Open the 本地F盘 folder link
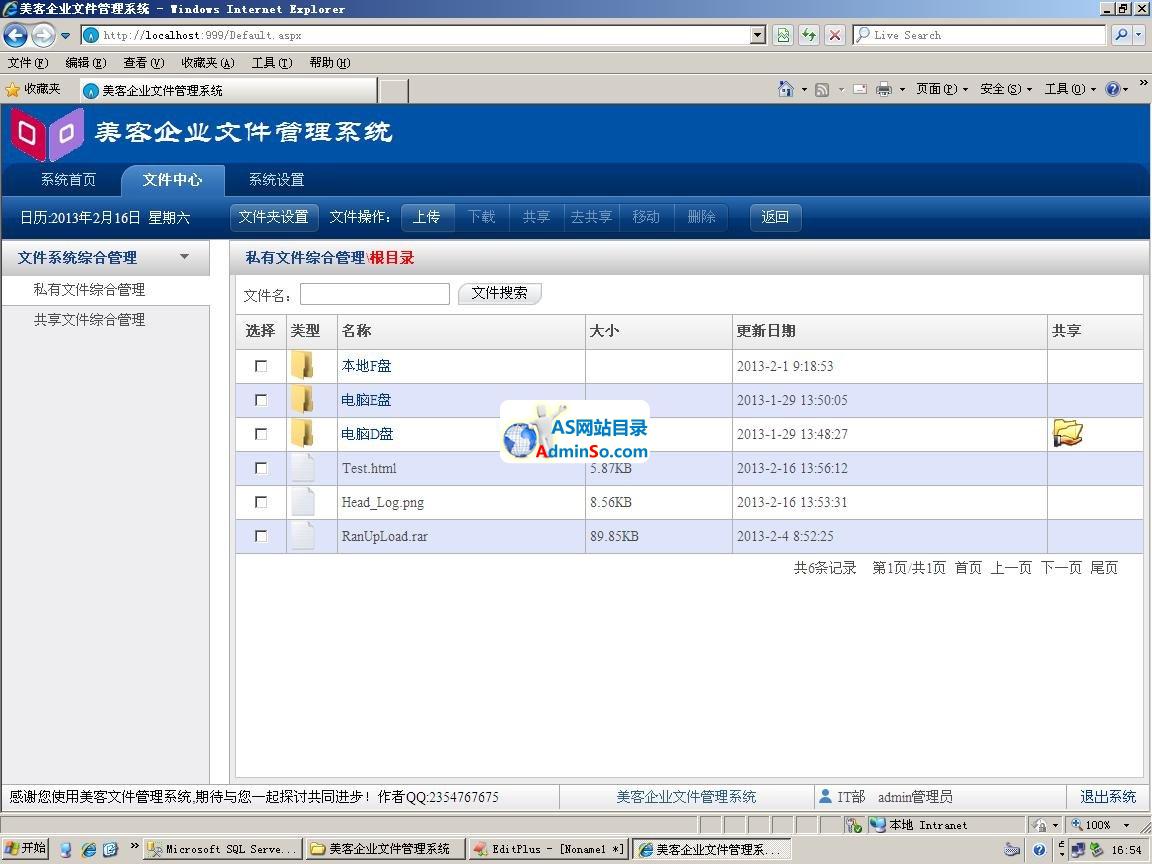 coord(366,366)
